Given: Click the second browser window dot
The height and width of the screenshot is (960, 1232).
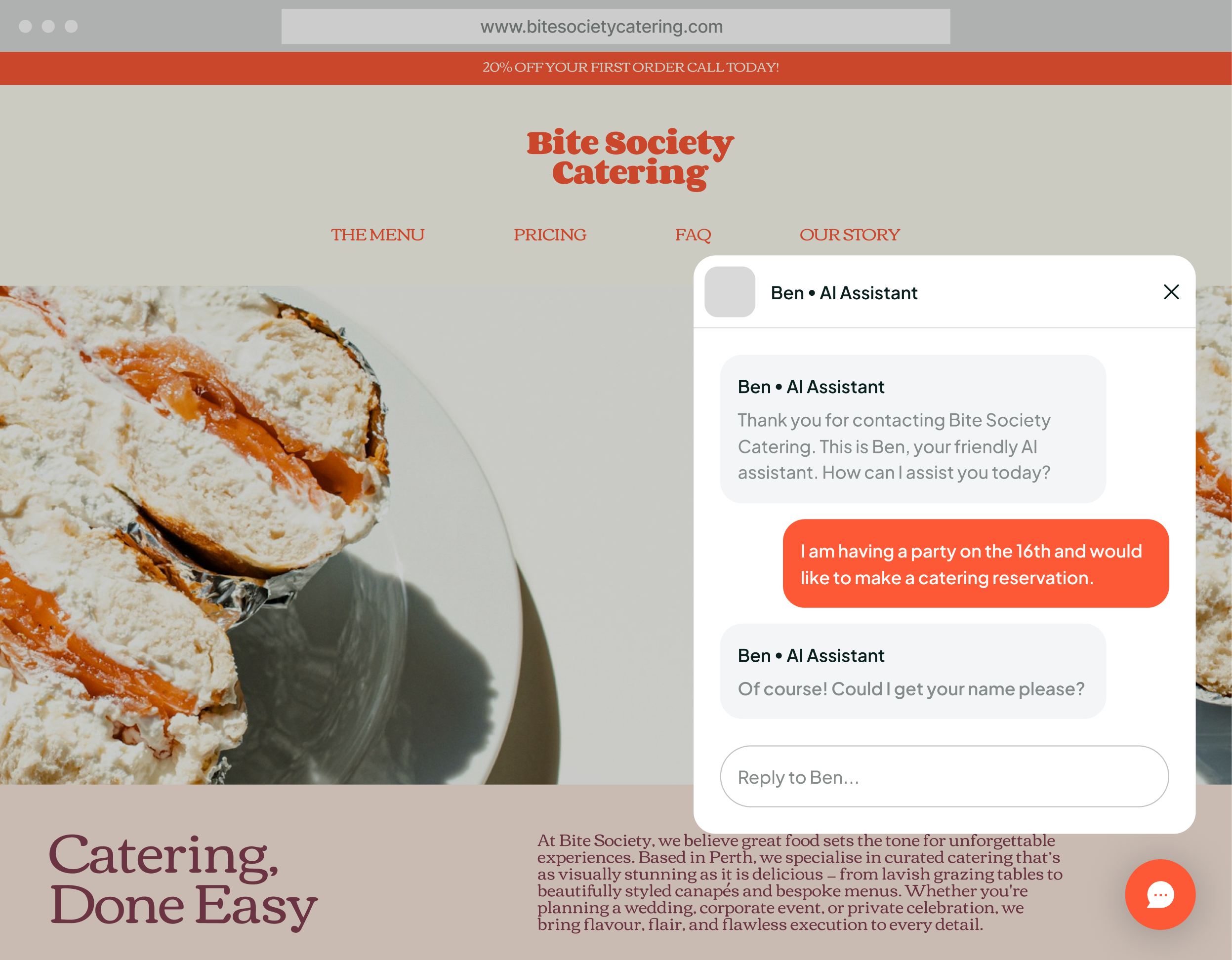Looking at the screenshot, I should click(48, 26).
